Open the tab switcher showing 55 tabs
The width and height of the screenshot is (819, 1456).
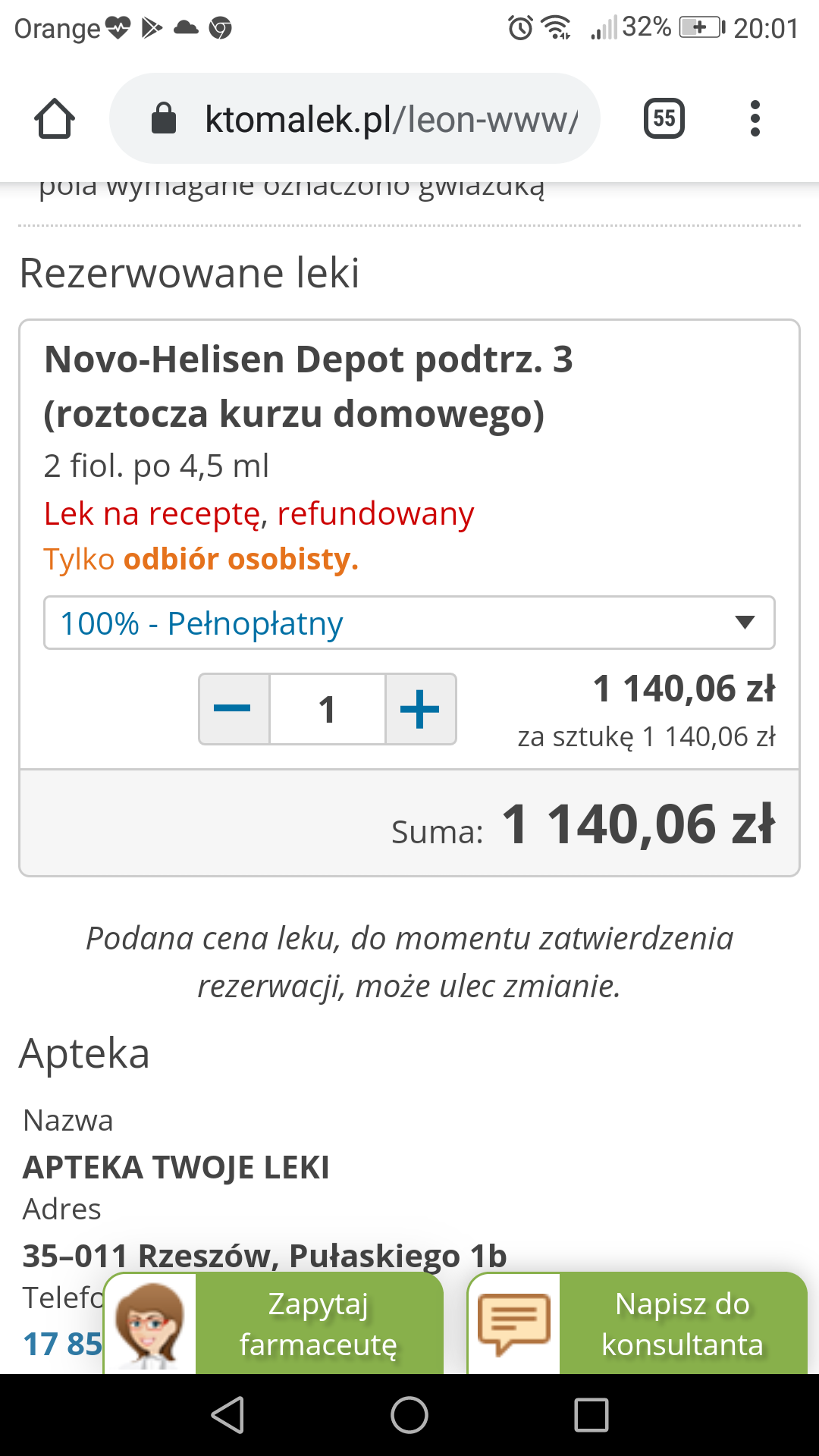pos(664,118)
